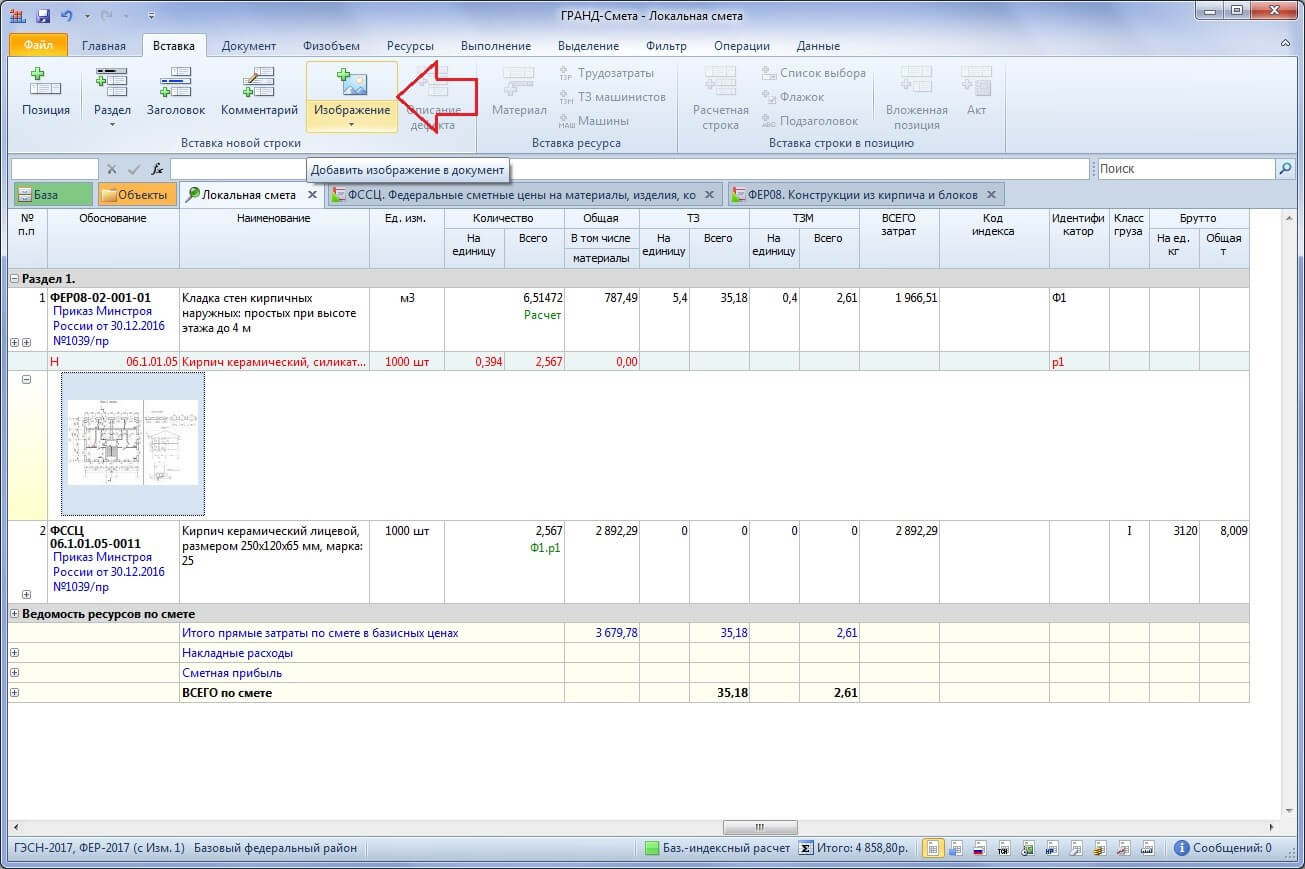Click Флажок ribbon item
The width and height of the screenshot is (1305, 869).
tap(792, 97)
